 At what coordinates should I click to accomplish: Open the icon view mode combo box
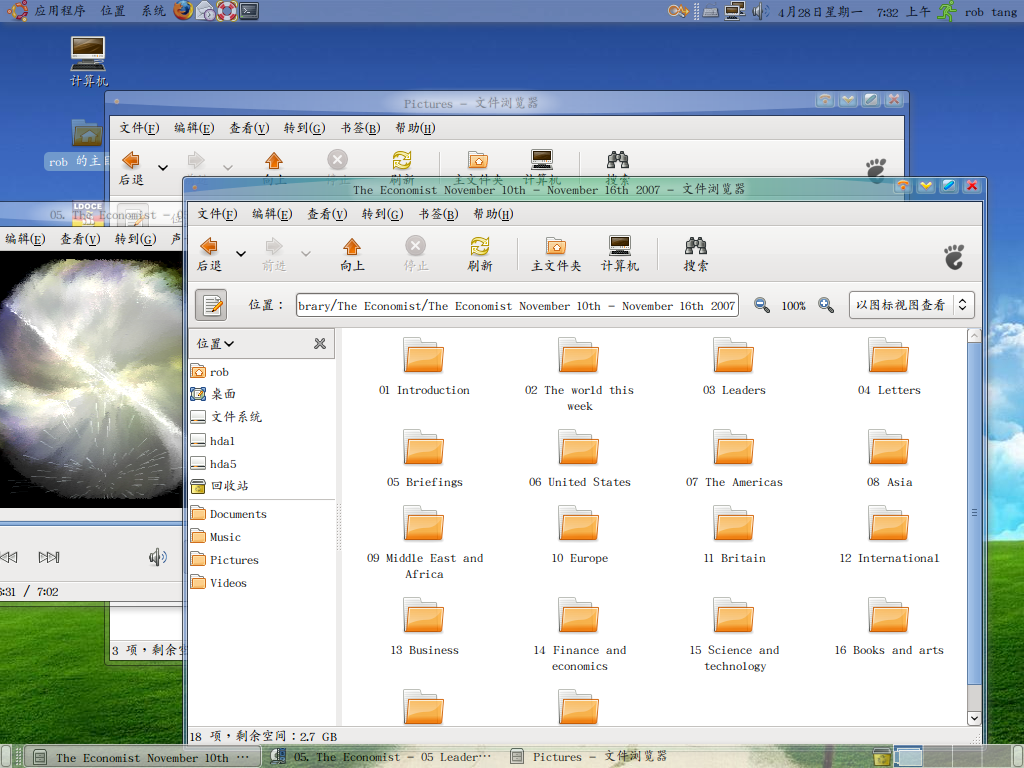point(912,305)
